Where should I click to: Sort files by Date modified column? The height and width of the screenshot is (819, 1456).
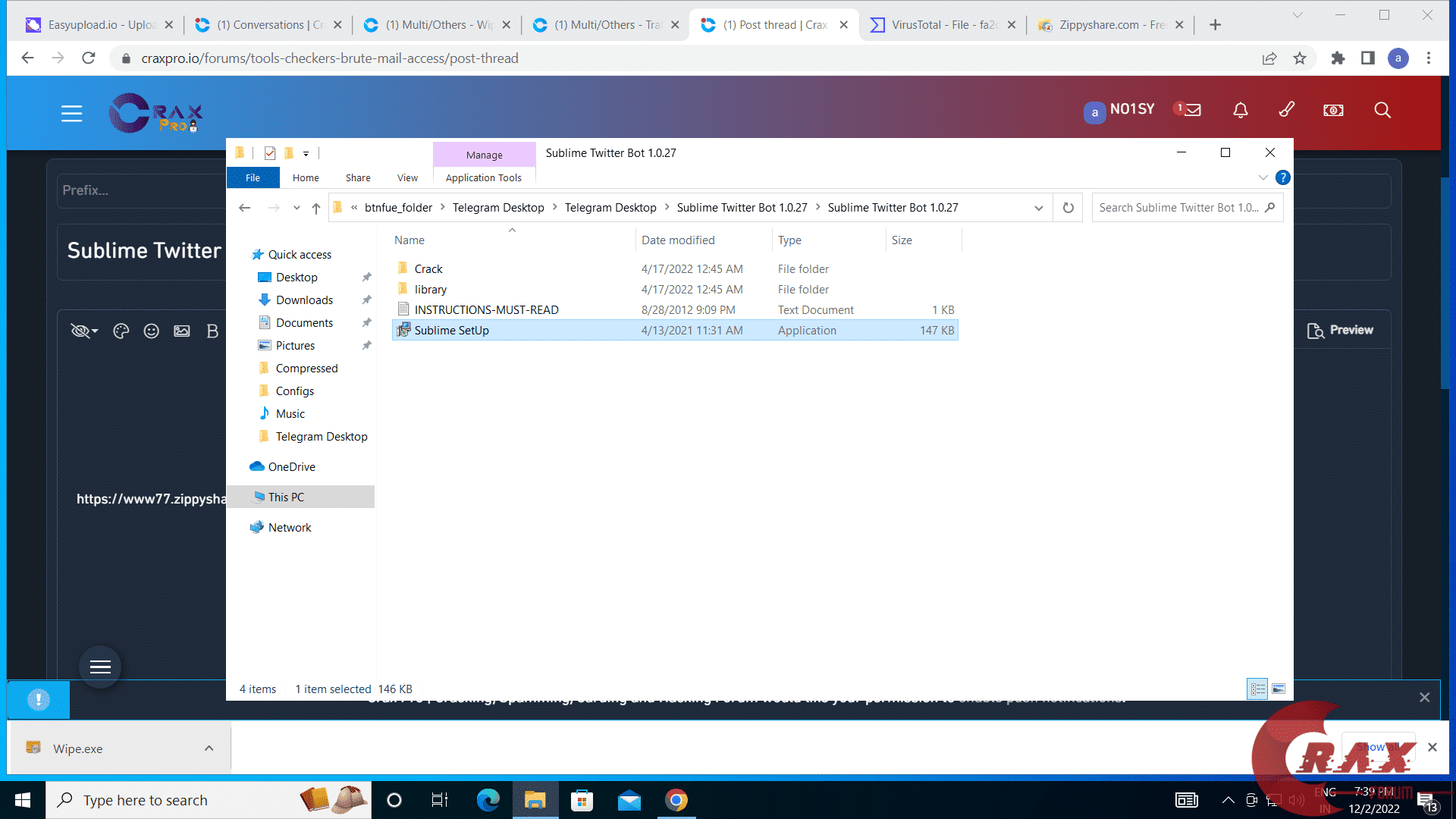tap(678, 240)
